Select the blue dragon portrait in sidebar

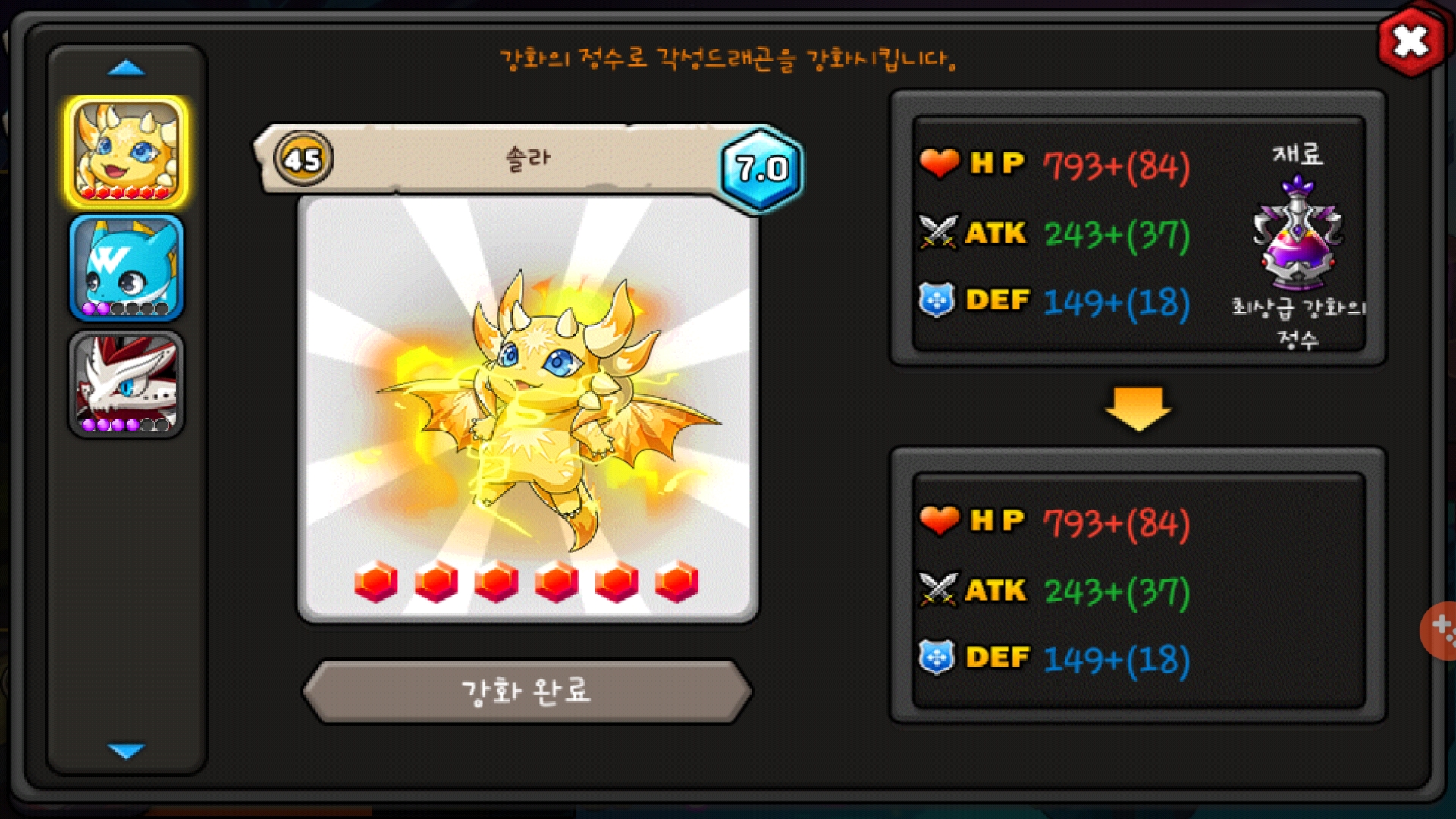pyautogui.click(x=127, y=268)
